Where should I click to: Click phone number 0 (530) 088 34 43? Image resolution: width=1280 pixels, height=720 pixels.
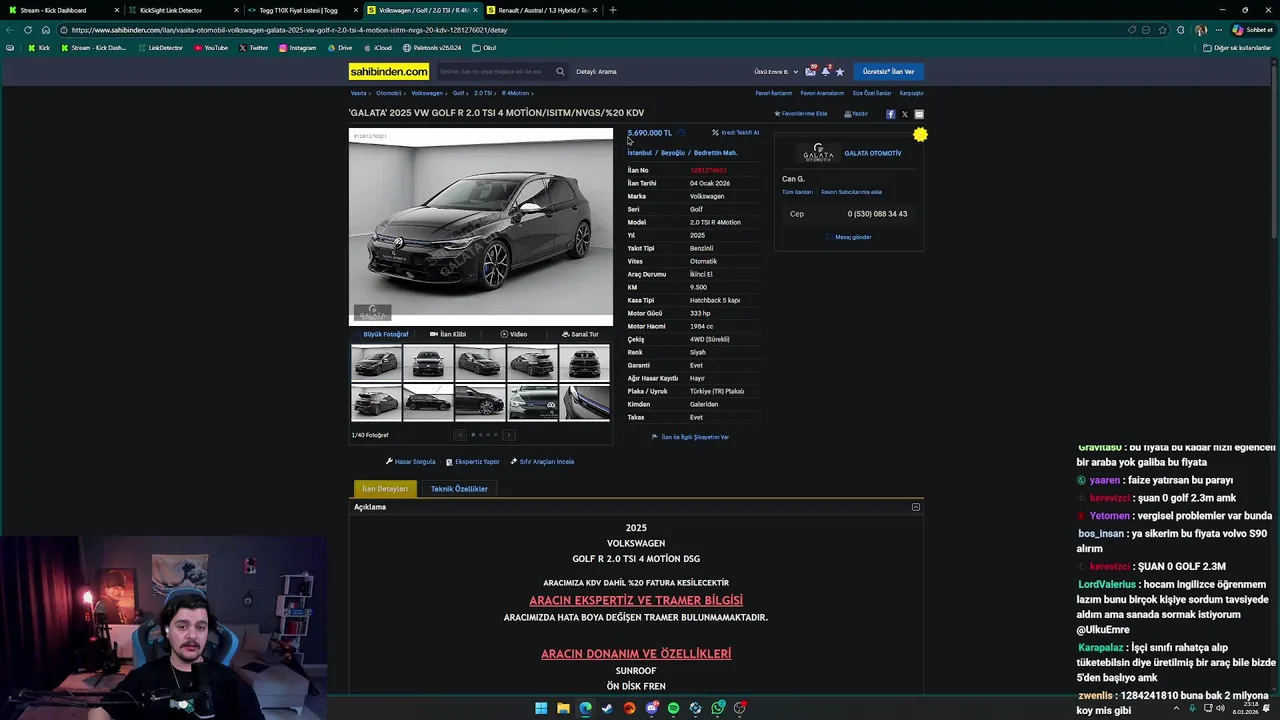[877, 214]
